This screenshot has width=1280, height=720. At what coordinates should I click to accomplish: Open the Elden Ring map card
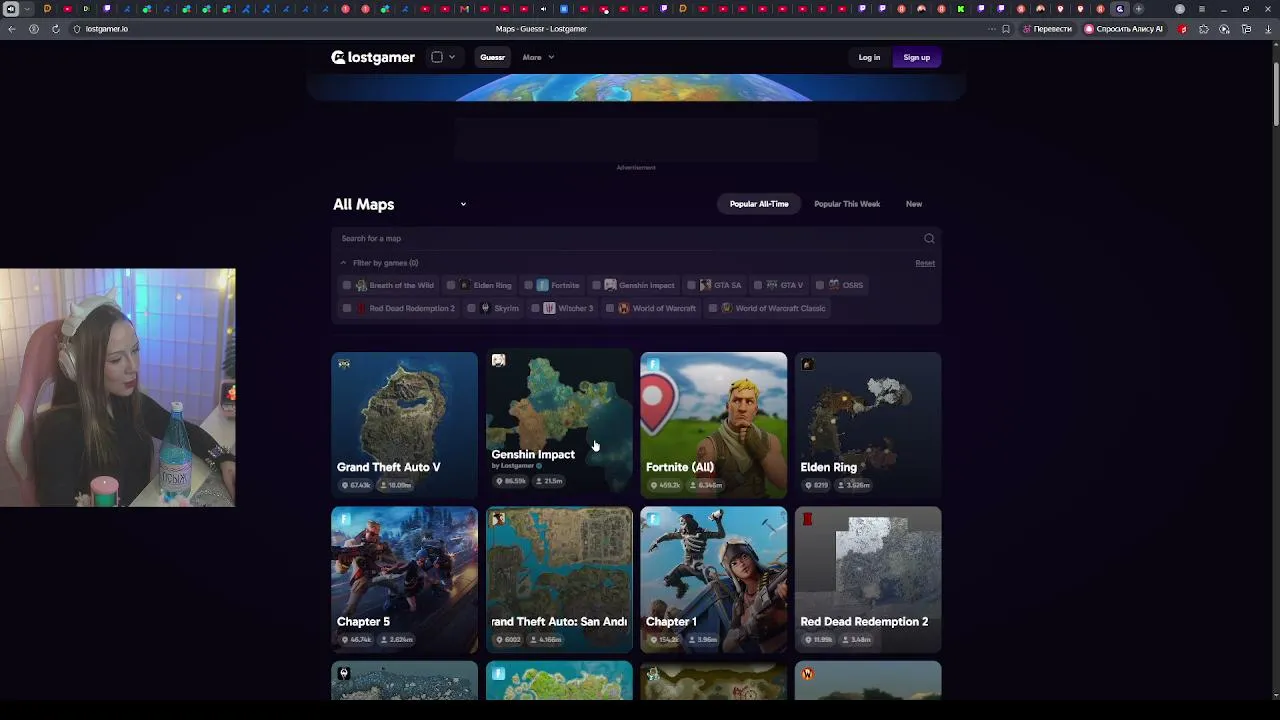868,425
